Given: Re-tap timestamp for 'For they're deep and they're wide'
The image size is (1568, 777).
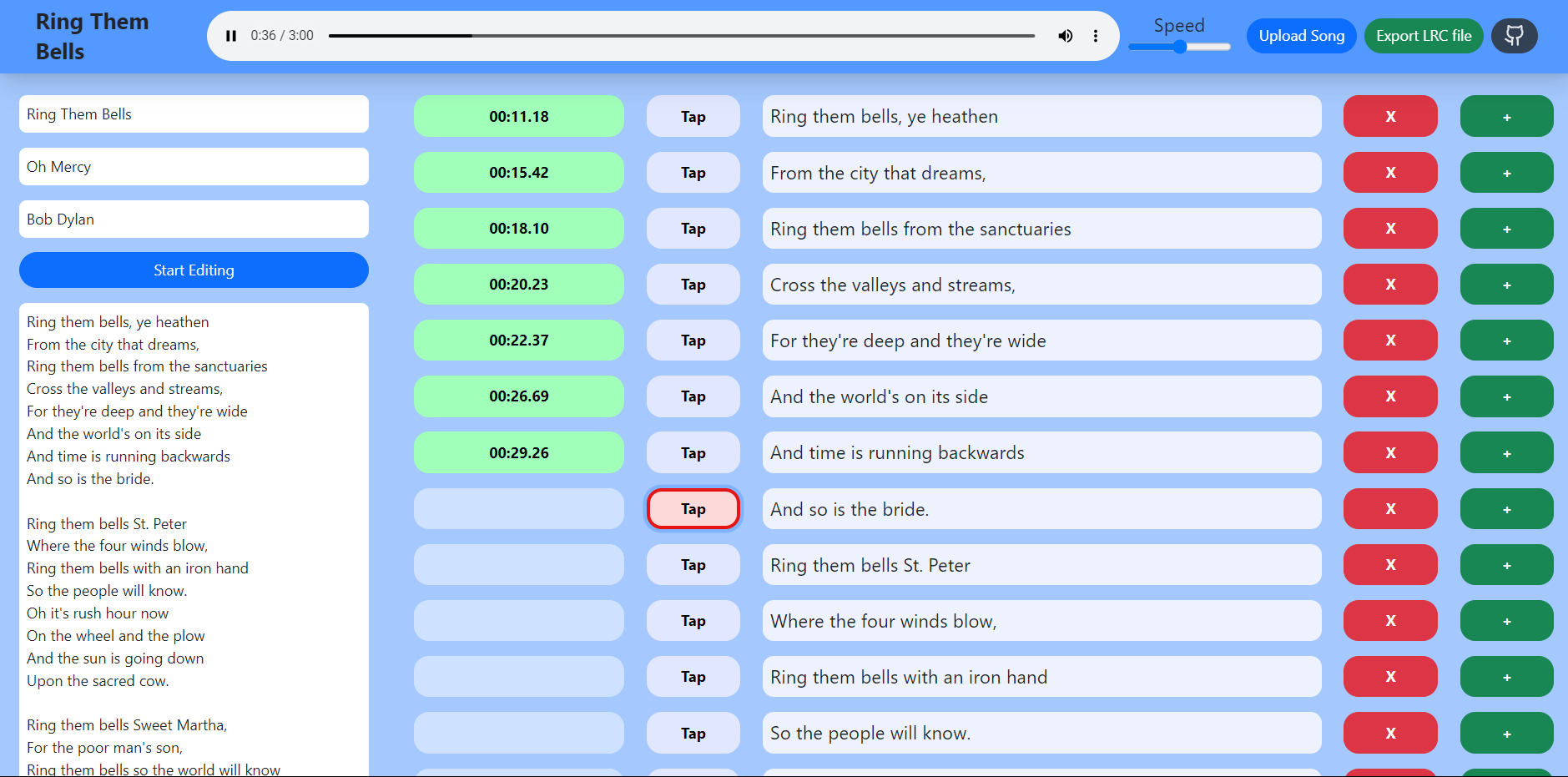Looking at the screenshot, I should tap(693, 340).
